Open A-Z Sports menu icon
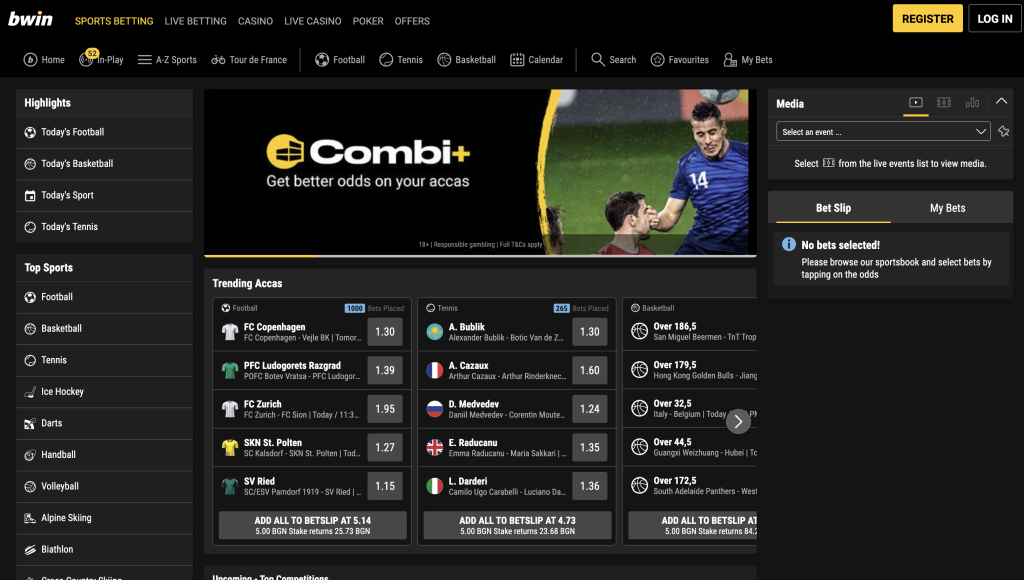Image resolution: width=1024 pixels, height=580 pixels. click(x=144, y=59)
